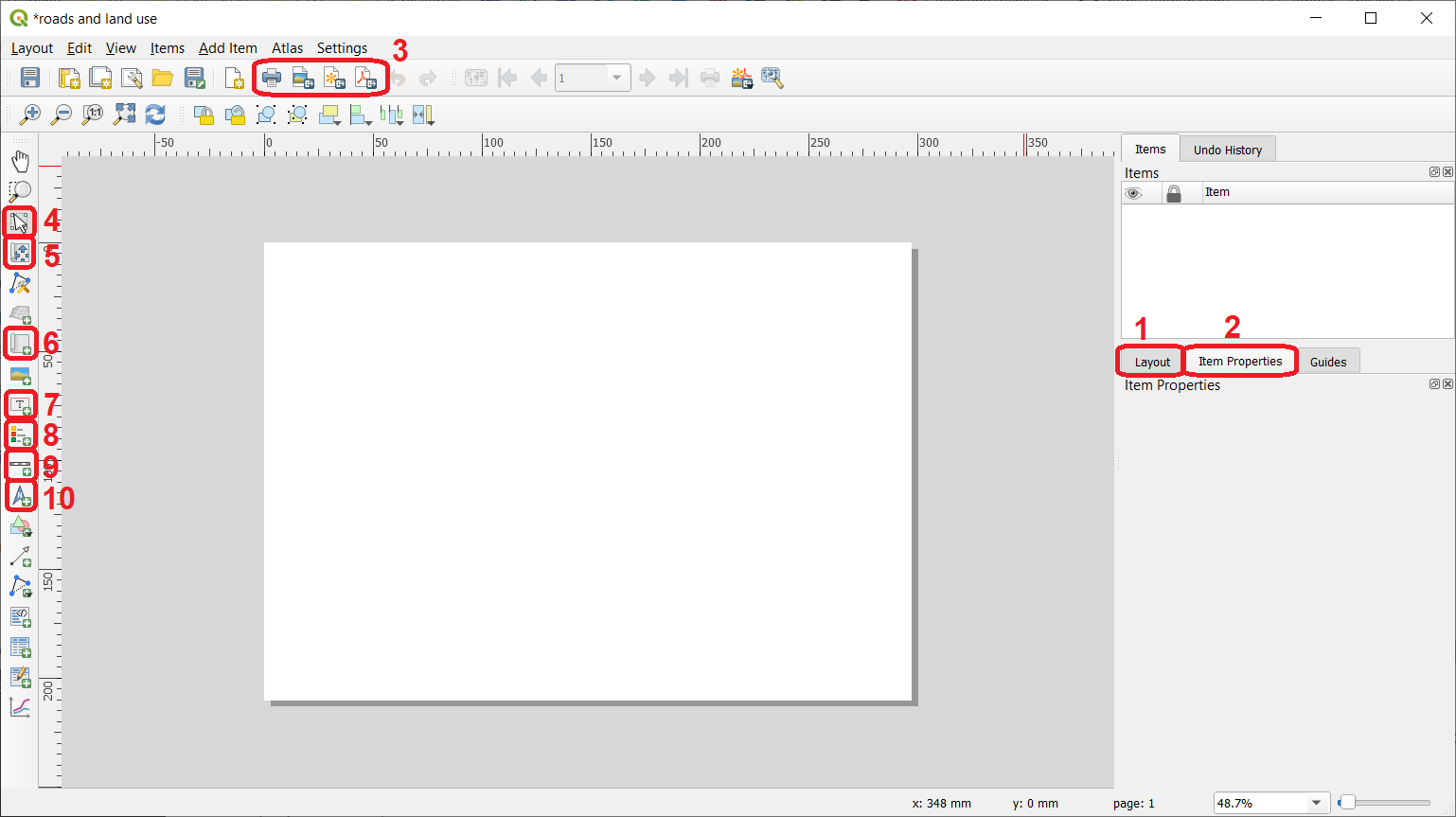Switch to the Layout panel tab
The height and width of the screenshot is (817, 1456).
(1152, 362)
